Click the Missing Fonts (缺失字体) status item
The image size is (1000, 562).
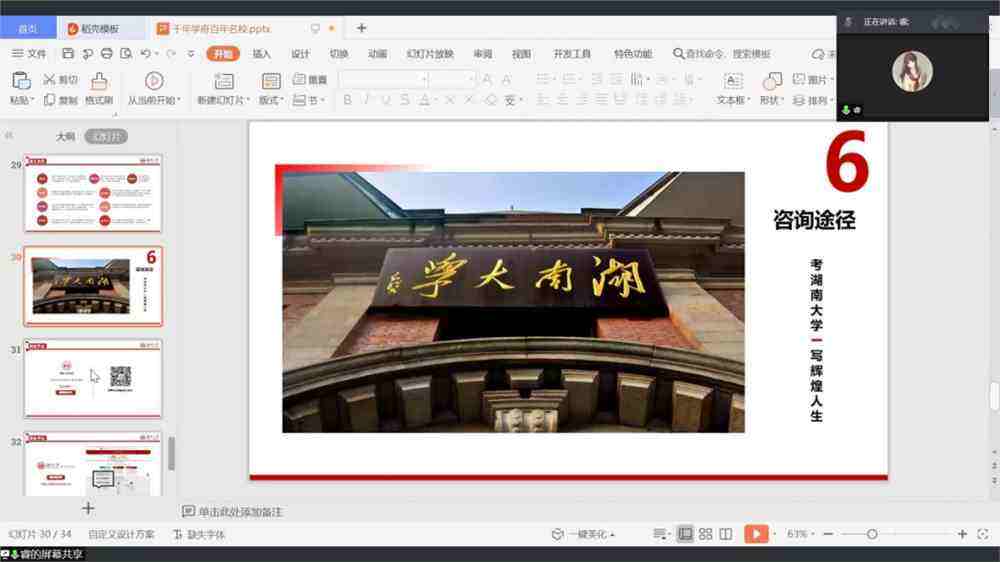coord(199,535)
